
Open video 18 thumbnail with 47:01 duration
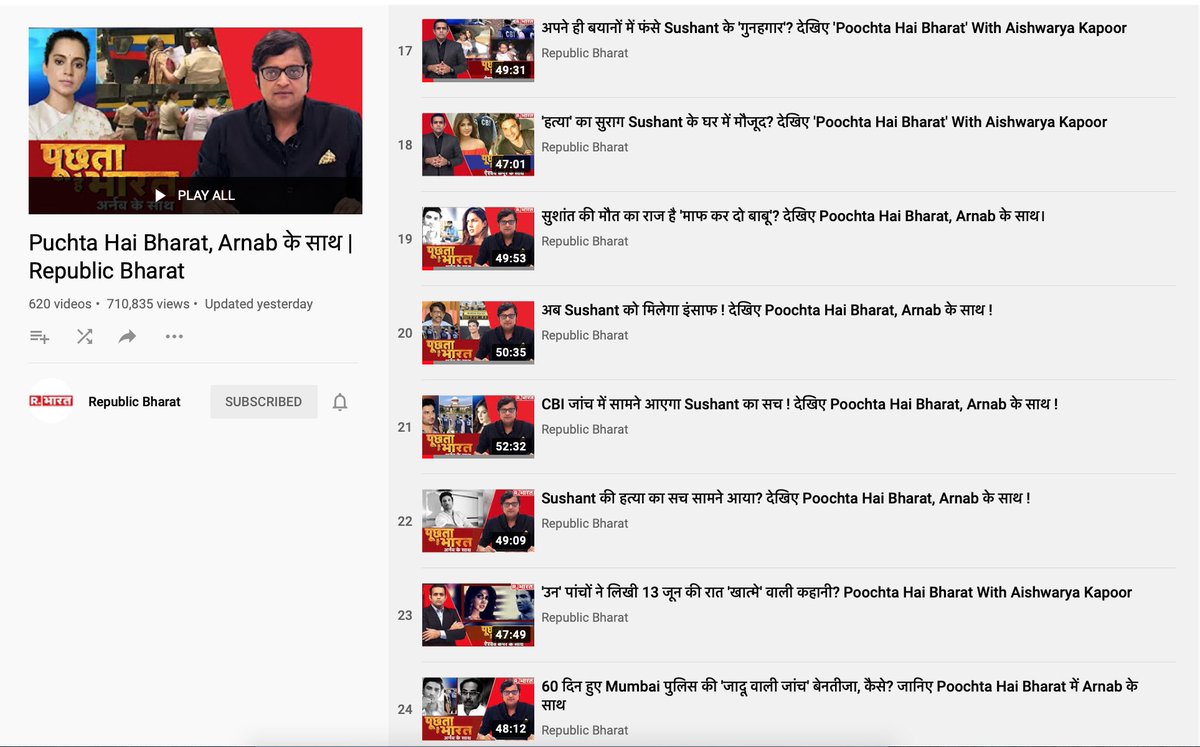478,144
